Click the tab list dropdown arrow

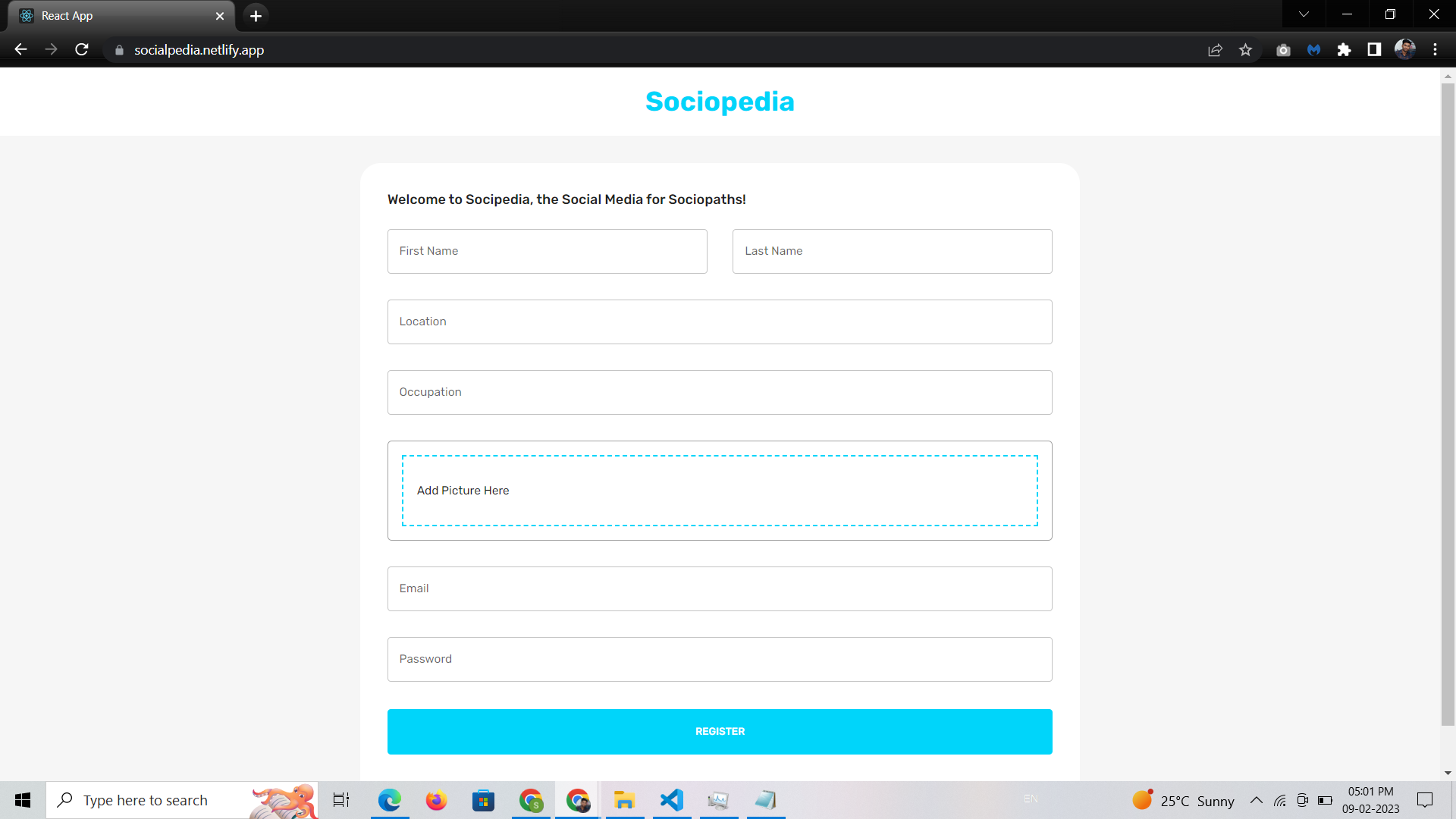[x=1302, y=15]
